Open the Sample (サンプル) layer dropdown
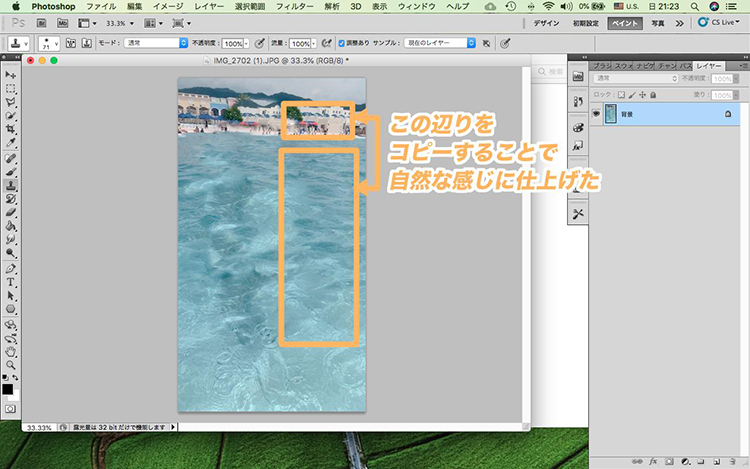Screen dimensions: 750x469 (x=440, y=43)
